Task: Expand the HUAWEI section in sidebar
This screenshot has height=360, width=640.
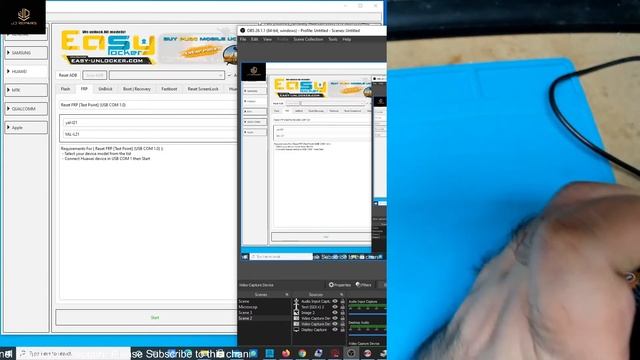Action: coord(26,71)
